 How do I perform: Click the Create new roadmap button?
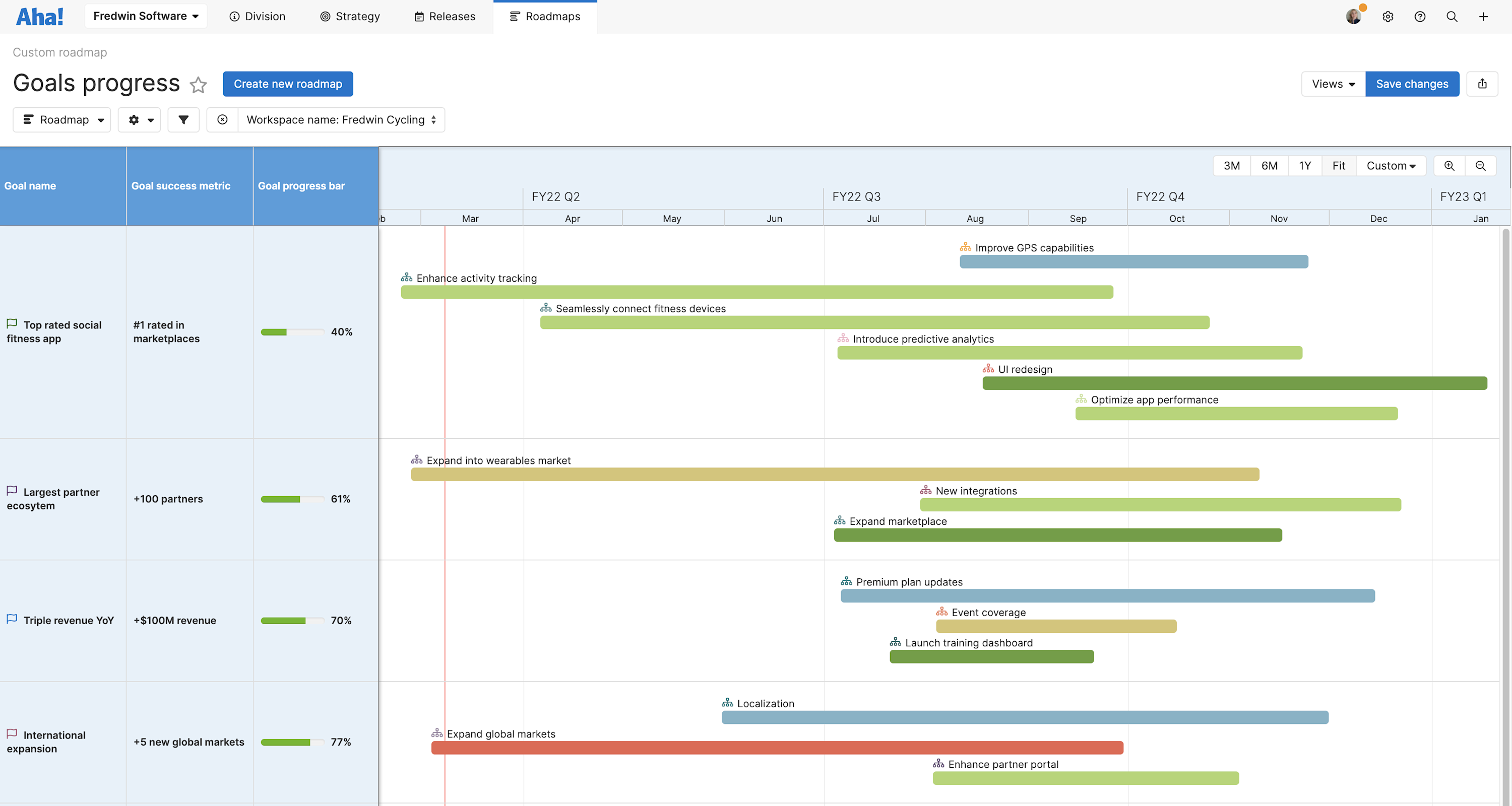pyautogui.click(x=288, y=84)
